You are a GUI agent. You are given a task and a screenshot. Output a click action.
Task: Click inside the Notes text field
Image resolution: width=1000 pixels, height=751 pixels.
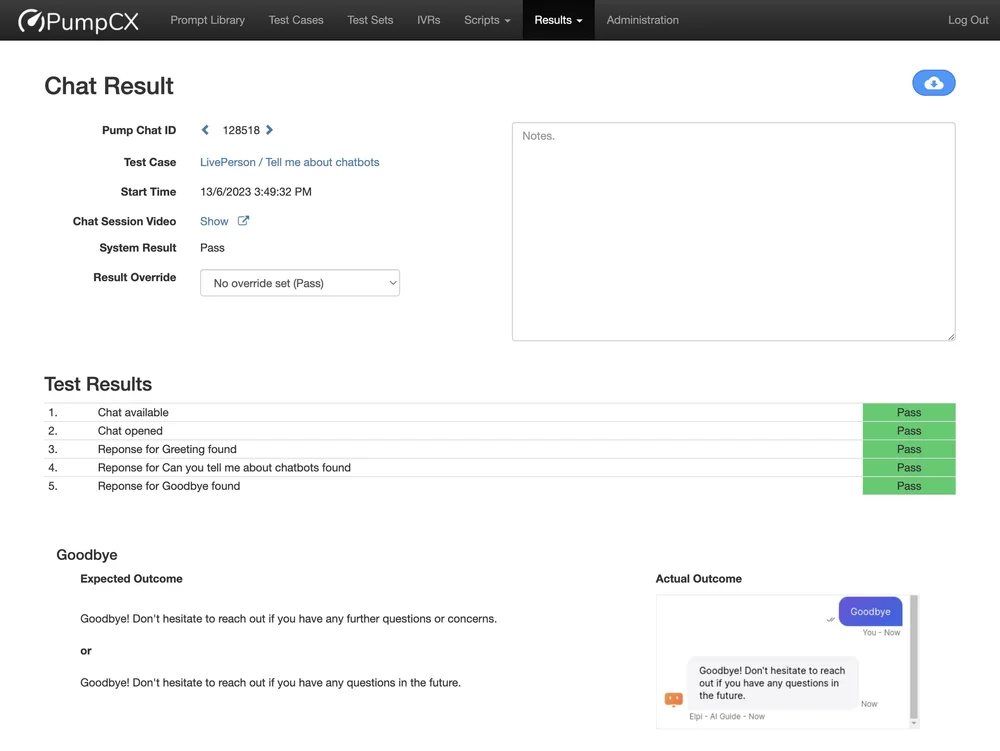coord(733,230)
